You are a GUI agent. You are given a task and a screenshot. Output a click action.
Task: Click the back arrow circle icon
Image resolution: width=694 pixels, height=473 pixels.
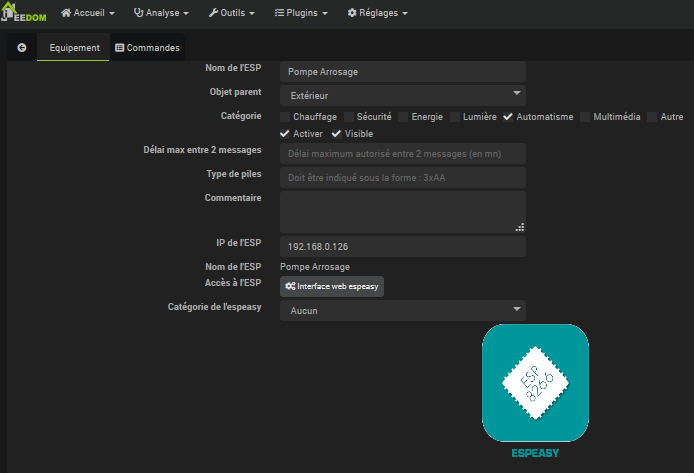click(x=22, y=47)
